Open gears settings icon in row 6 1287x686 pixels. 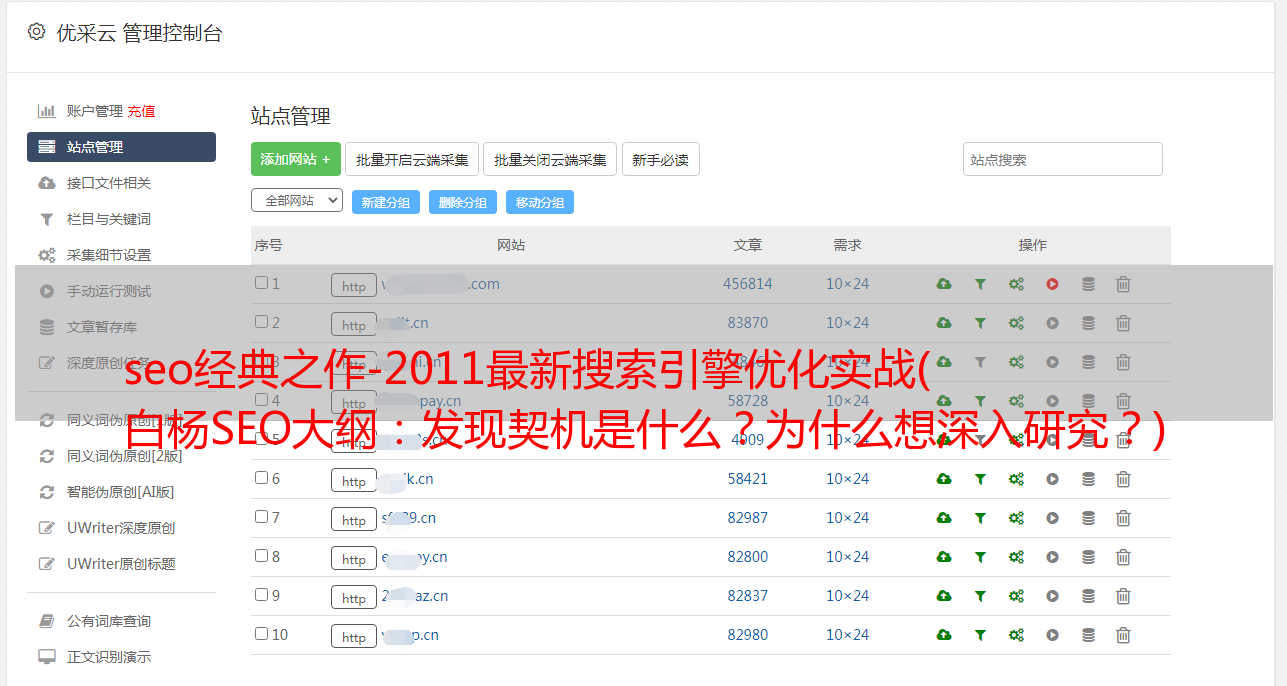coord(1016,479)
